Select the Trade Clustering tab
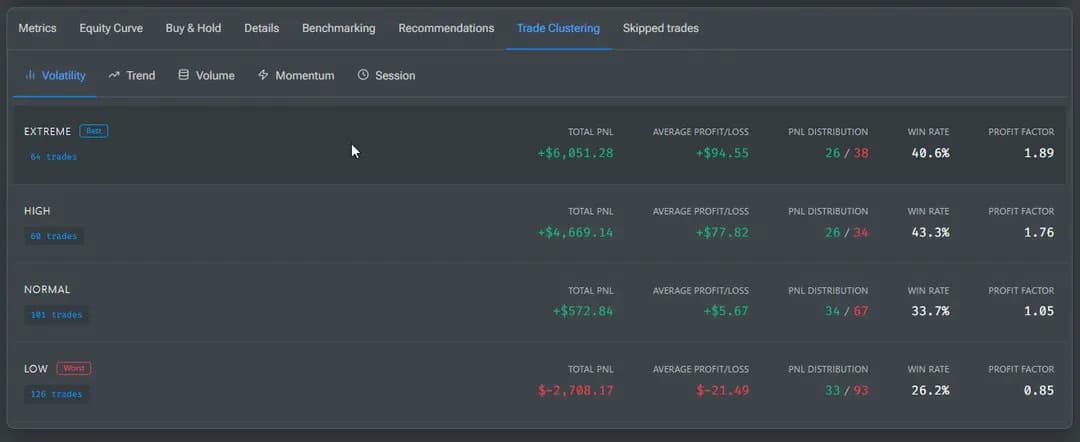Screen dimensions: 1080x442 559,28
